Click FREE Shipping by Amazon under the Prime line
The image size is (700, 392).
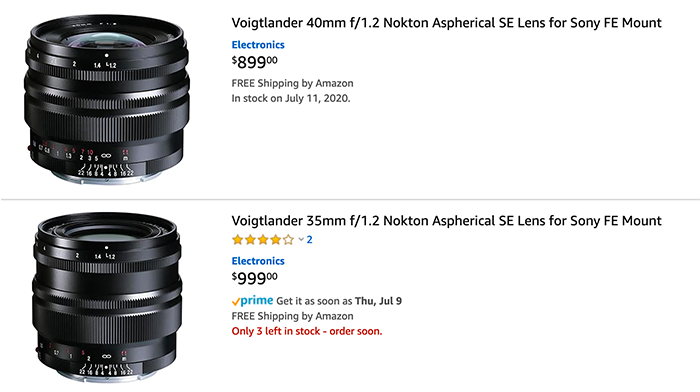292,316
